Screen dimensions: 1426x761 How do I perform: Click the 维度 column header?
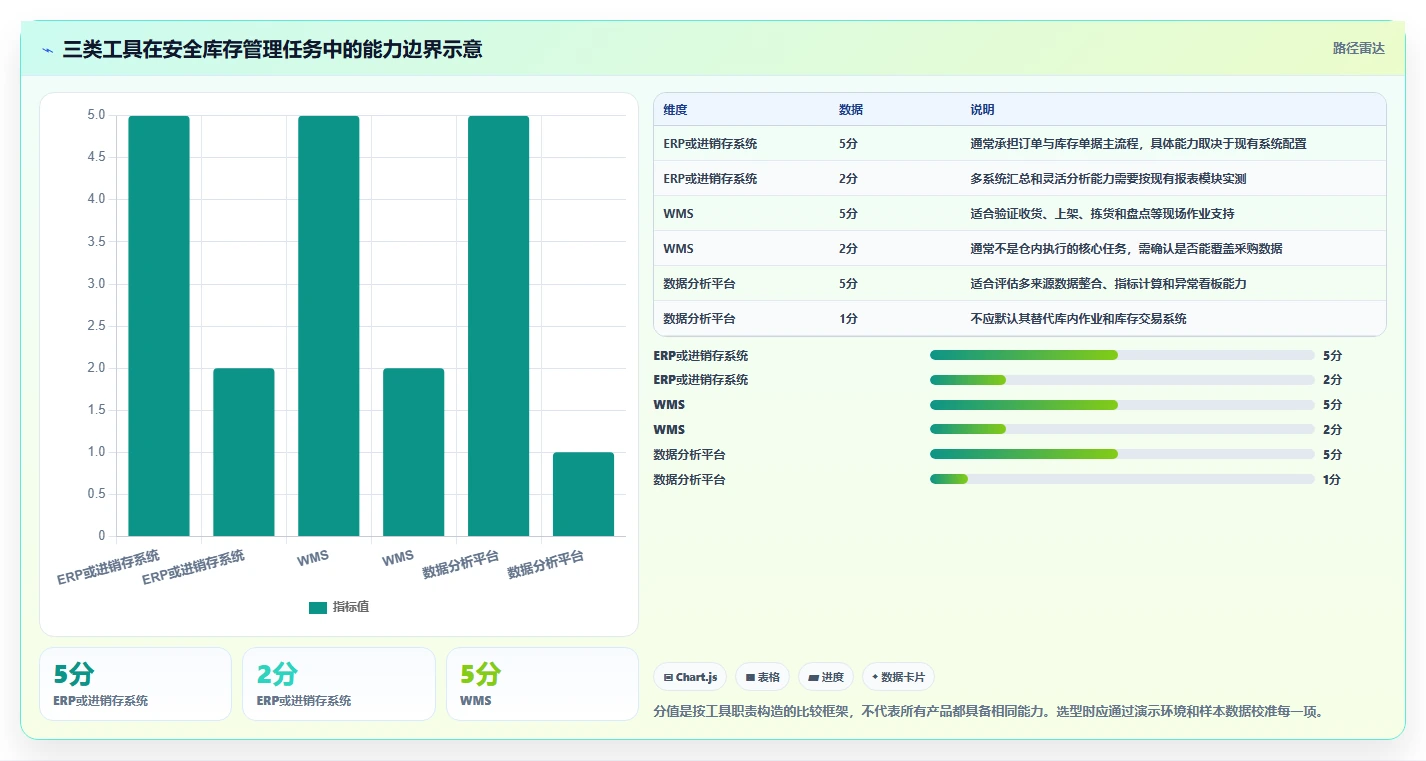675,110
